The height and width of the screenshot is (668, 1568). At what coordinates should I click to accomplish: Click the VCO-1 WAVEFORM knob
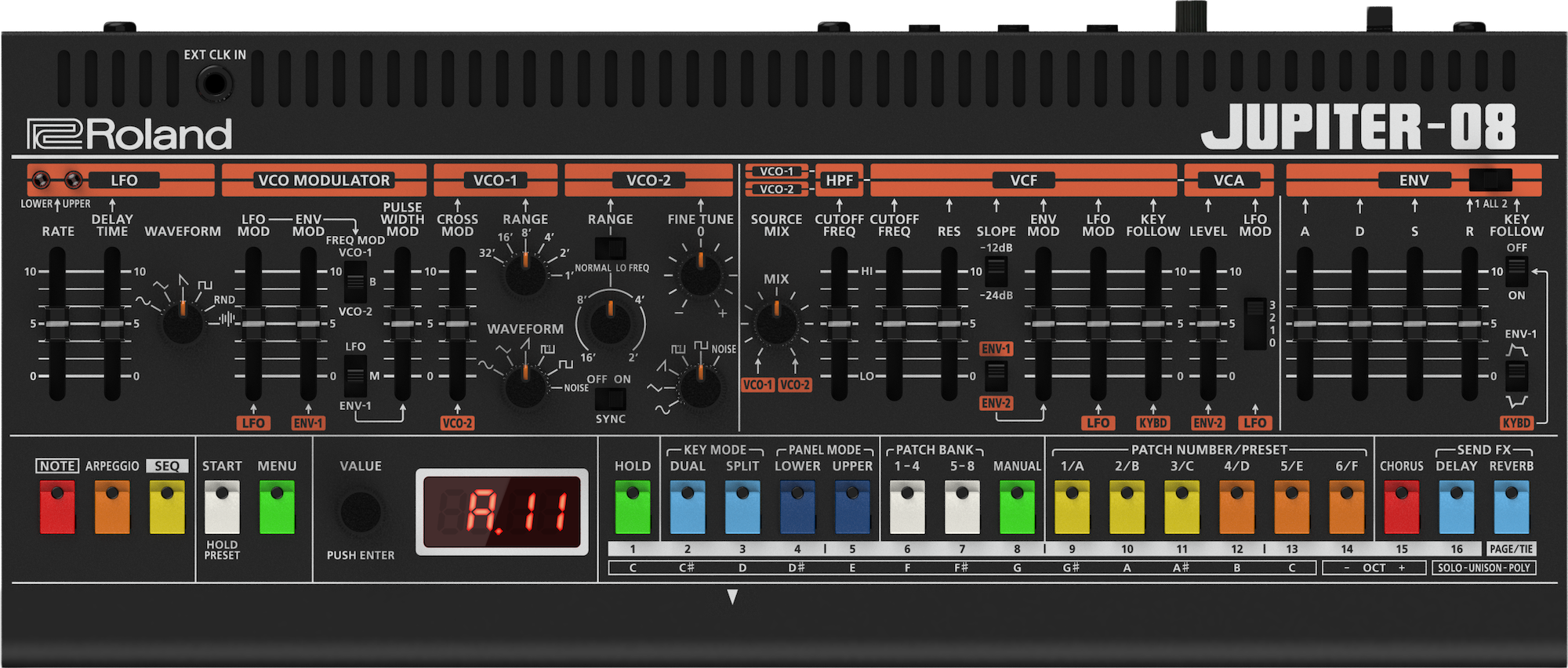click(x=524, y=385)
